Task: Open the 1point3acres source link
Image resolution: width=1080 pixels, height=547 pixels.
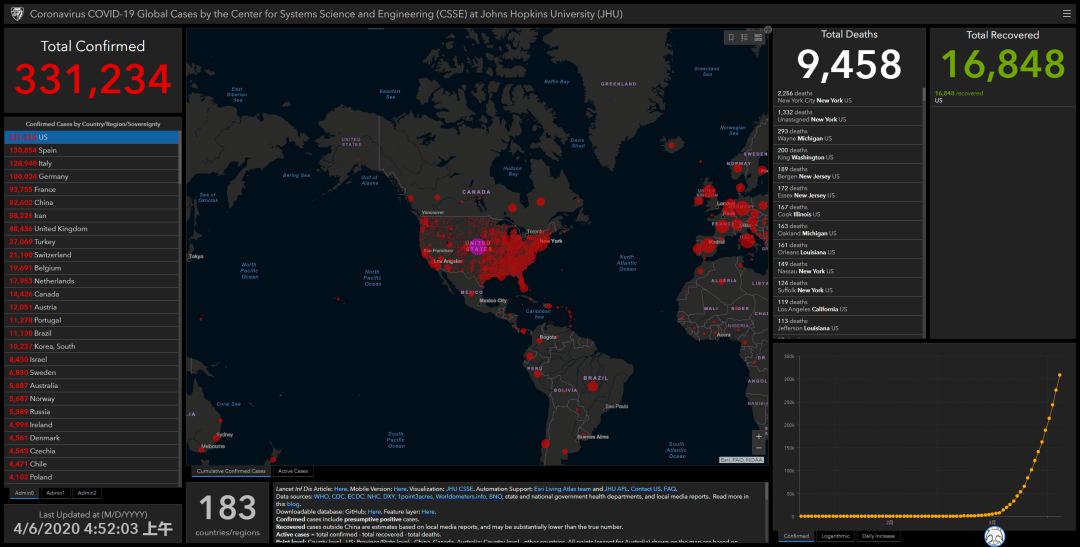Action: click(415, 496)
